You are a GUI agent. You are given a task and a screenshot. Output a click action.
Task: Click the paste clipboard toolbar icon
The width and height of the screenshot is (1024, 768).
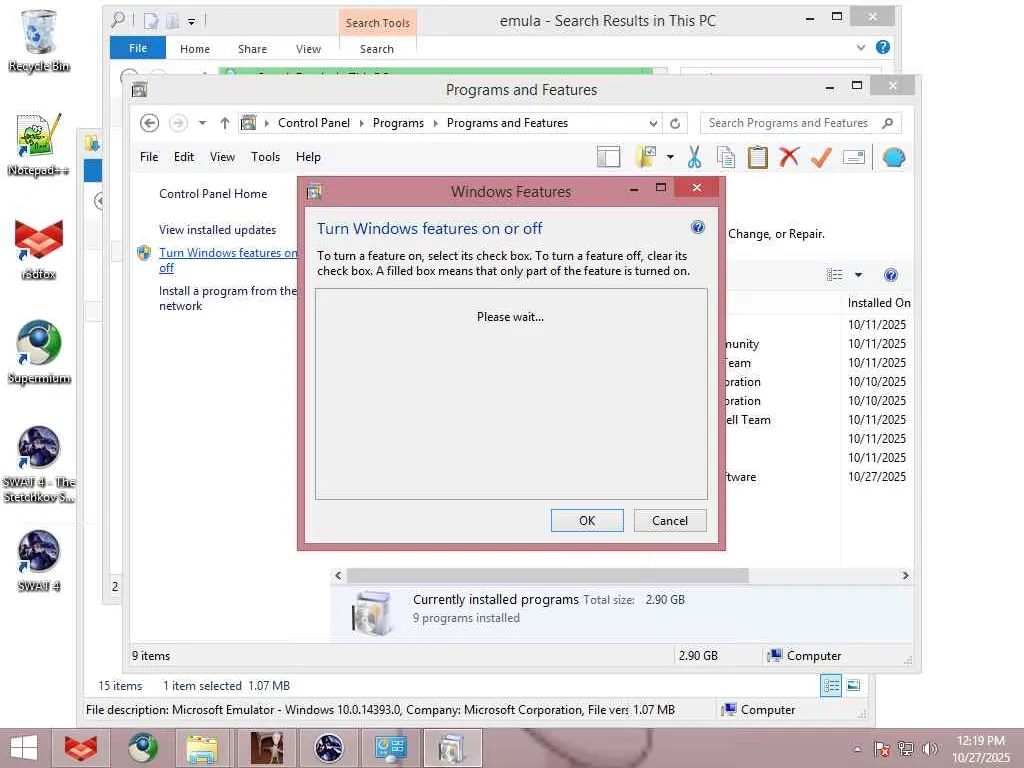[758, 157]
